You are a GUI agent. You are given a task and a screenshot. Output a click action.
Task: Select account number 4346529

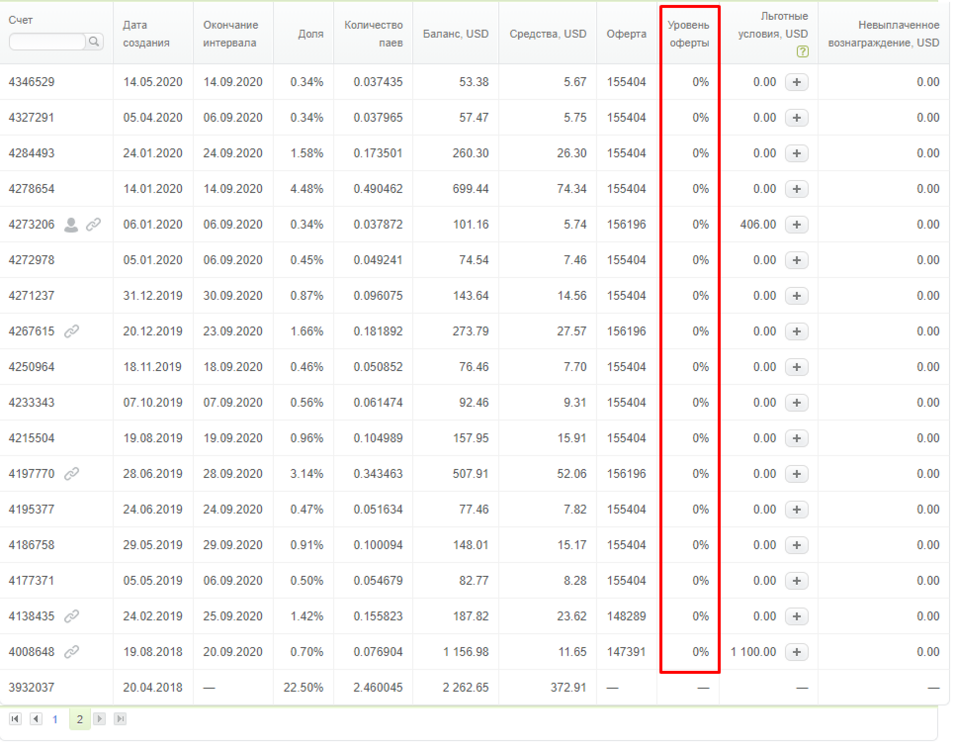click(32, 82)
